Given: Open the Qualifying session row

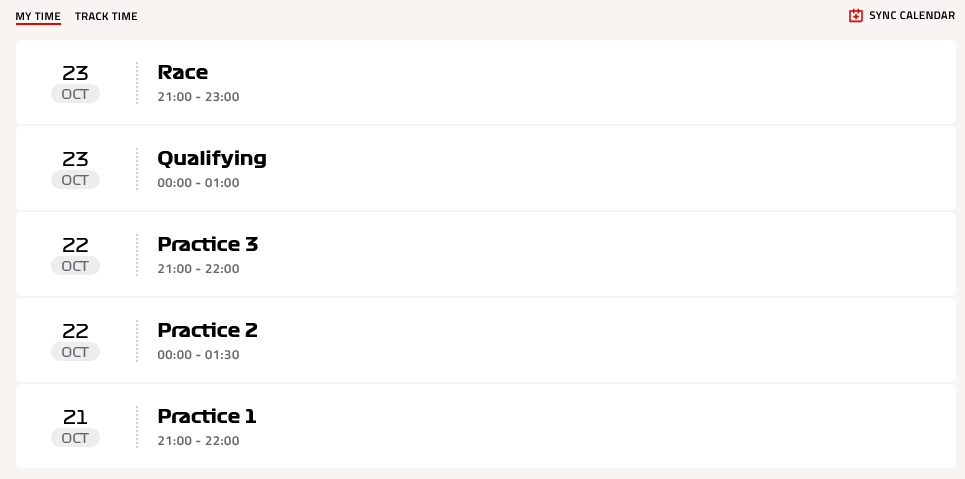Looking at the screenshot, I should pyautogui.click(x=486, y=168).
